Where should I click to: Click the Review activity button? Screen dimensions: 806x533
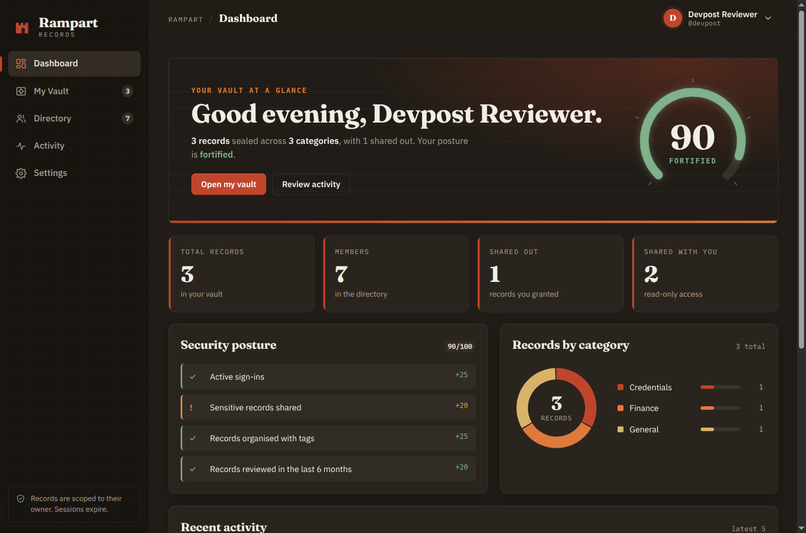[311, 184]
